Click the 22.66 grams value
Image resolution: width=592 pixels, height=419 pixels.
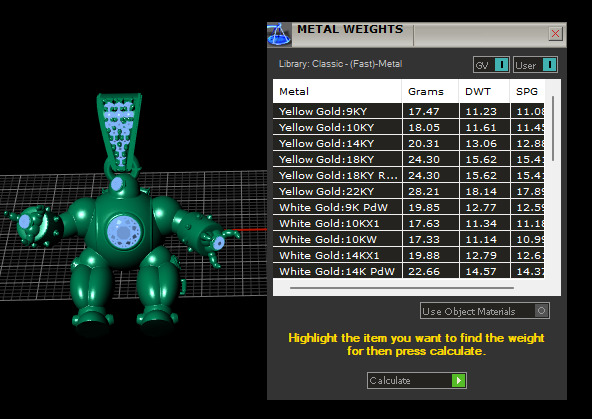pos(424,271)
